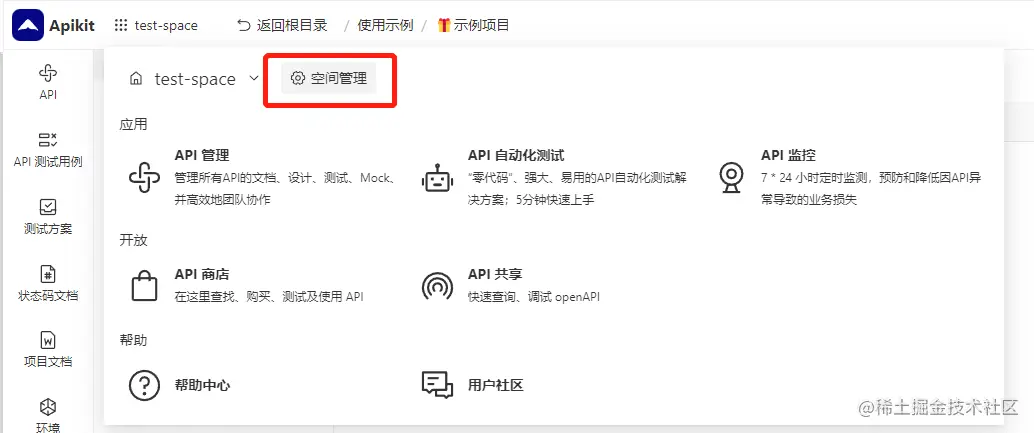The image size is (1034, 433).
Task: Click the API 自动化测试 description starting with “零代码”
Action: click(579, 188)
